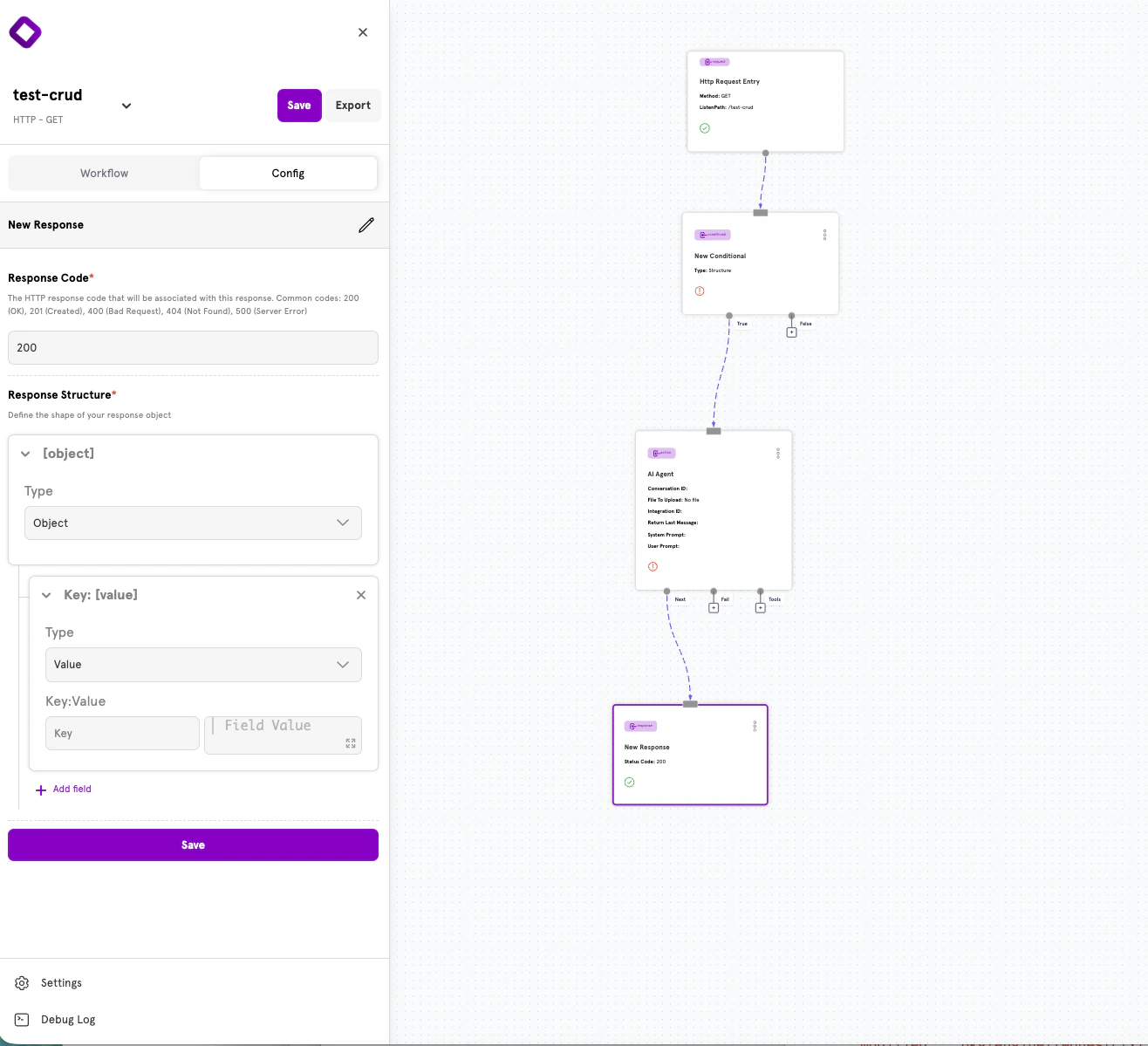This screenshot has height=1046, width=1148.
Task: Add a node to the False branch
Action: [791, 332]
